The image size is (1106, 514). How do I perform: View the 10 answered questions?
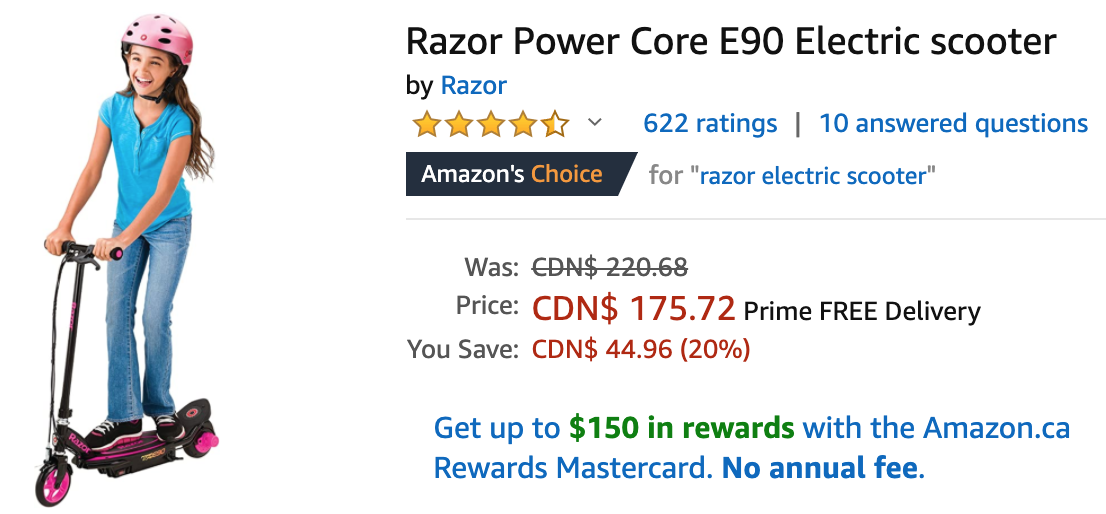click(953, 124)
